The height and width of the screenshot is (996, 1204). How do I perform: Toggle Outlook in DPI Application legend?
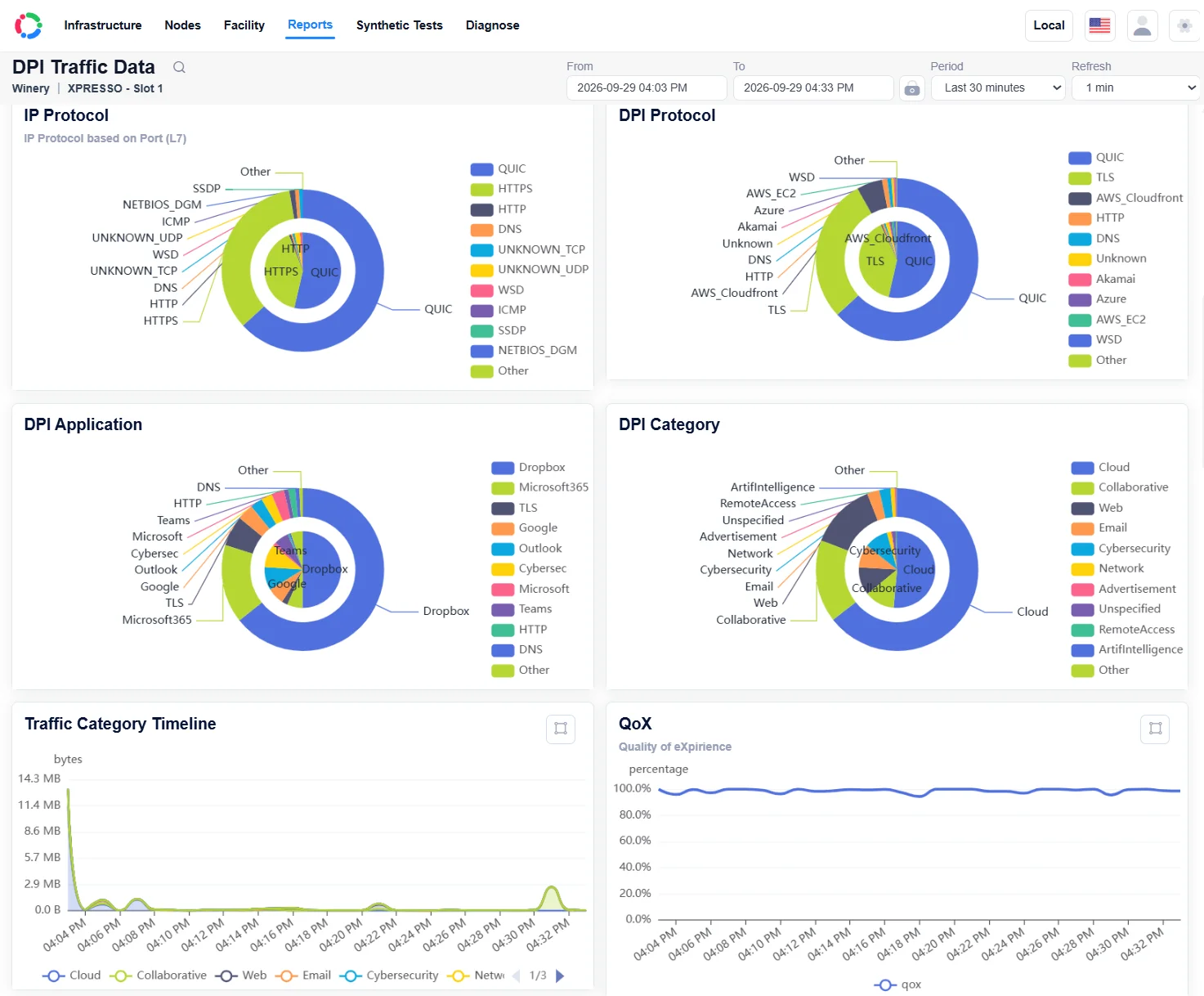[527, 549]
